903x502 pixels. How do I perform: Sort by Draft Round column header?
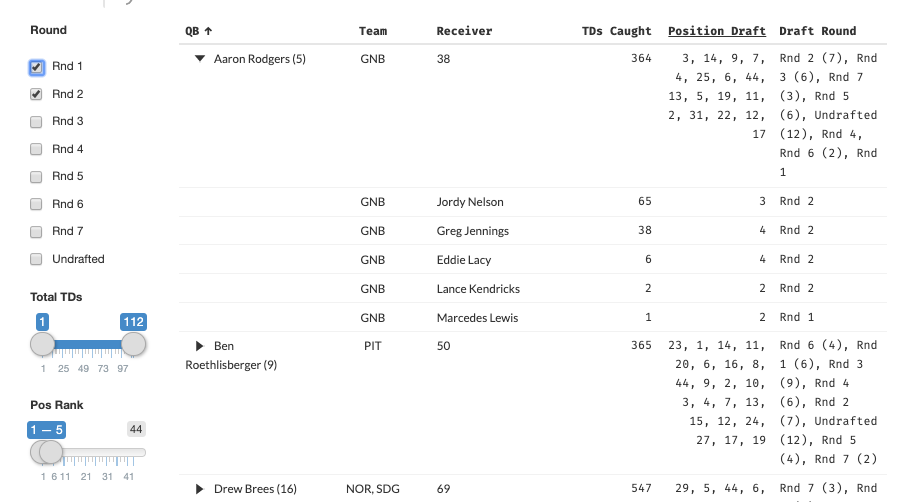tap(817, 31)
